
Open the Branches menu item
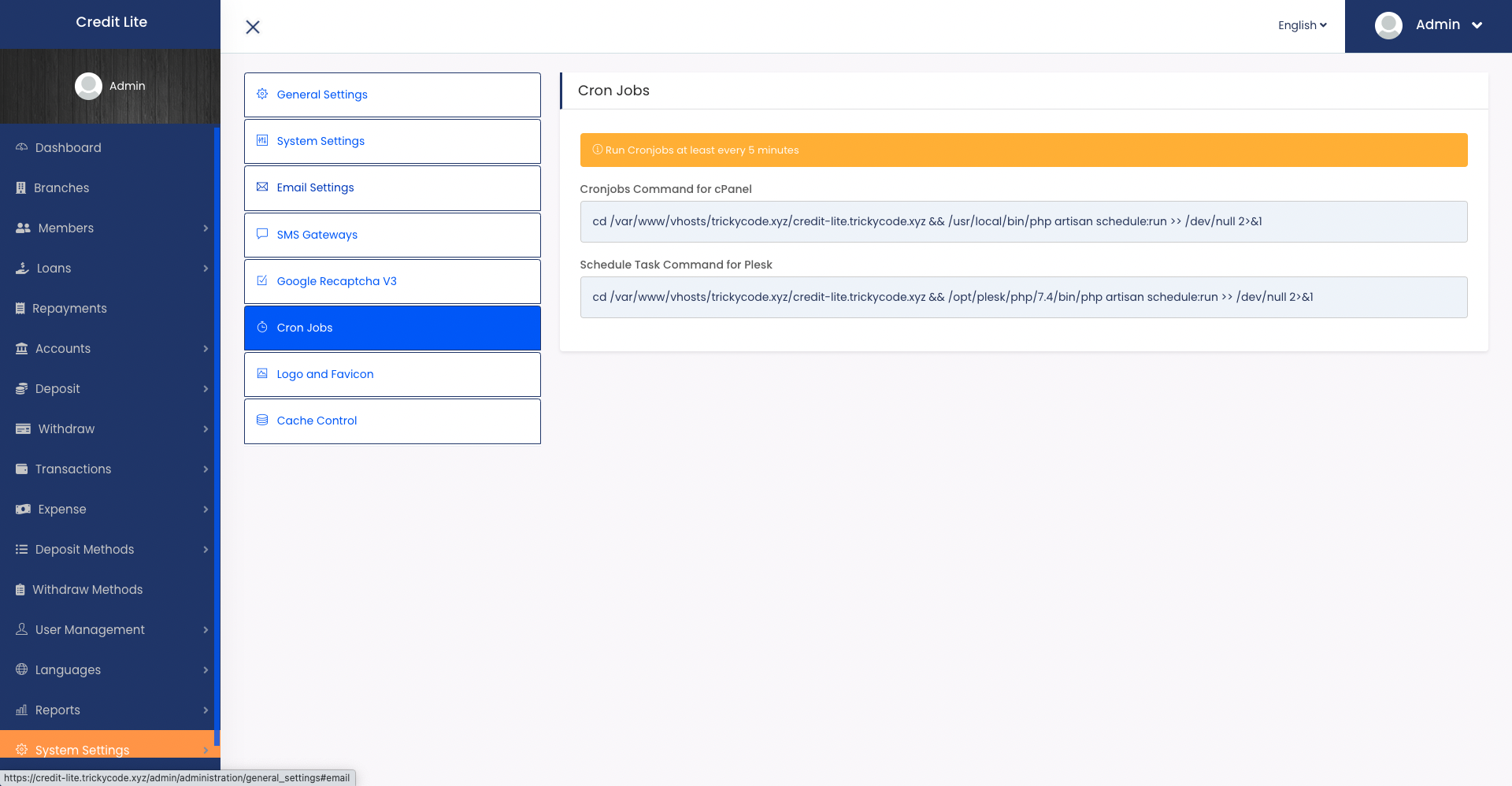pyautogui.click(x=107, y=187)
